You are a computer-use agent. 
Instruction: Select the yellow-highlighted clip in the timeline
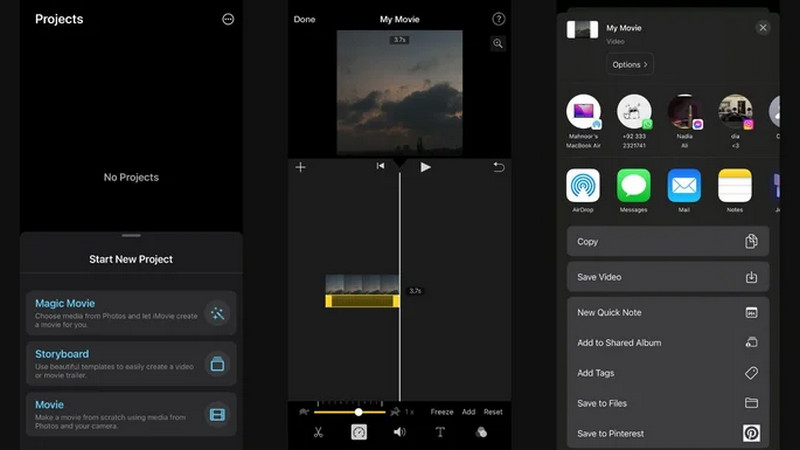[362, 291]
